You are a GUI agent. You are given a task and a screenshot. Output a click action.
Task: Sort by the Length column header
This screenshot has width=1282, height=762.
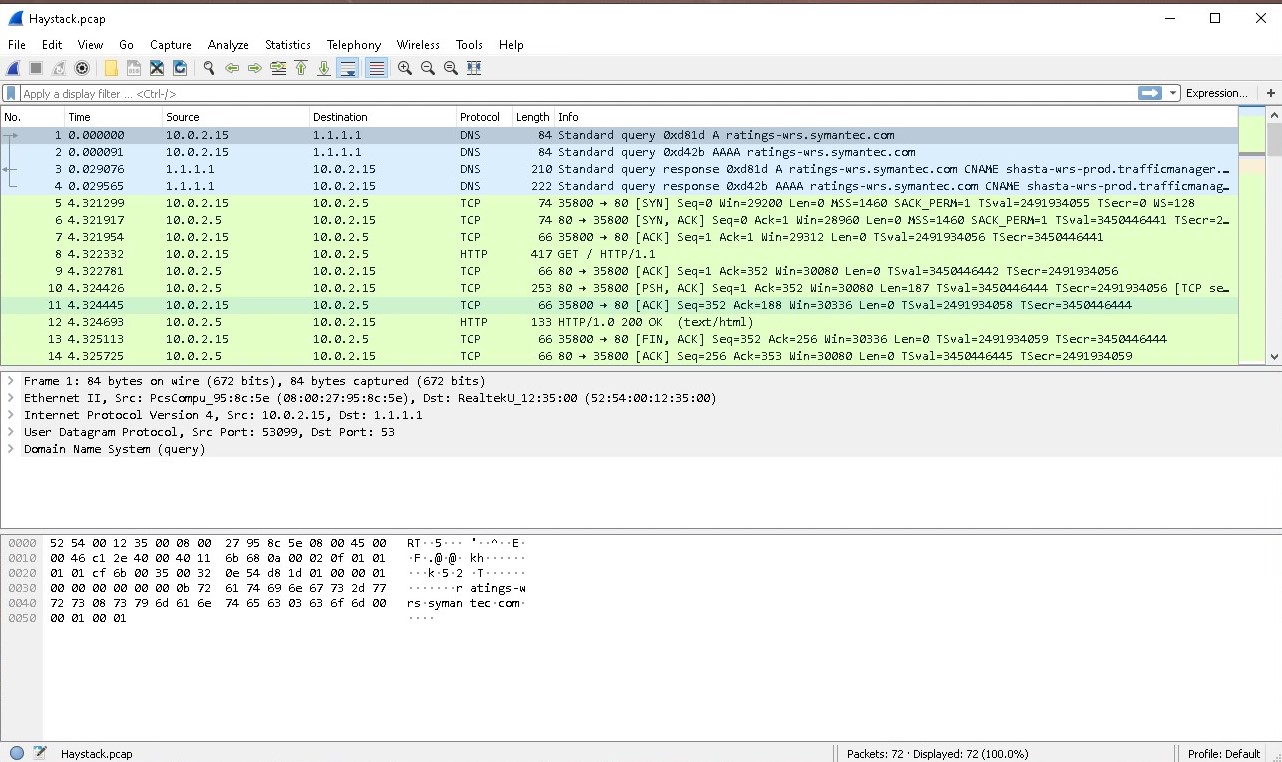(533, 117)
